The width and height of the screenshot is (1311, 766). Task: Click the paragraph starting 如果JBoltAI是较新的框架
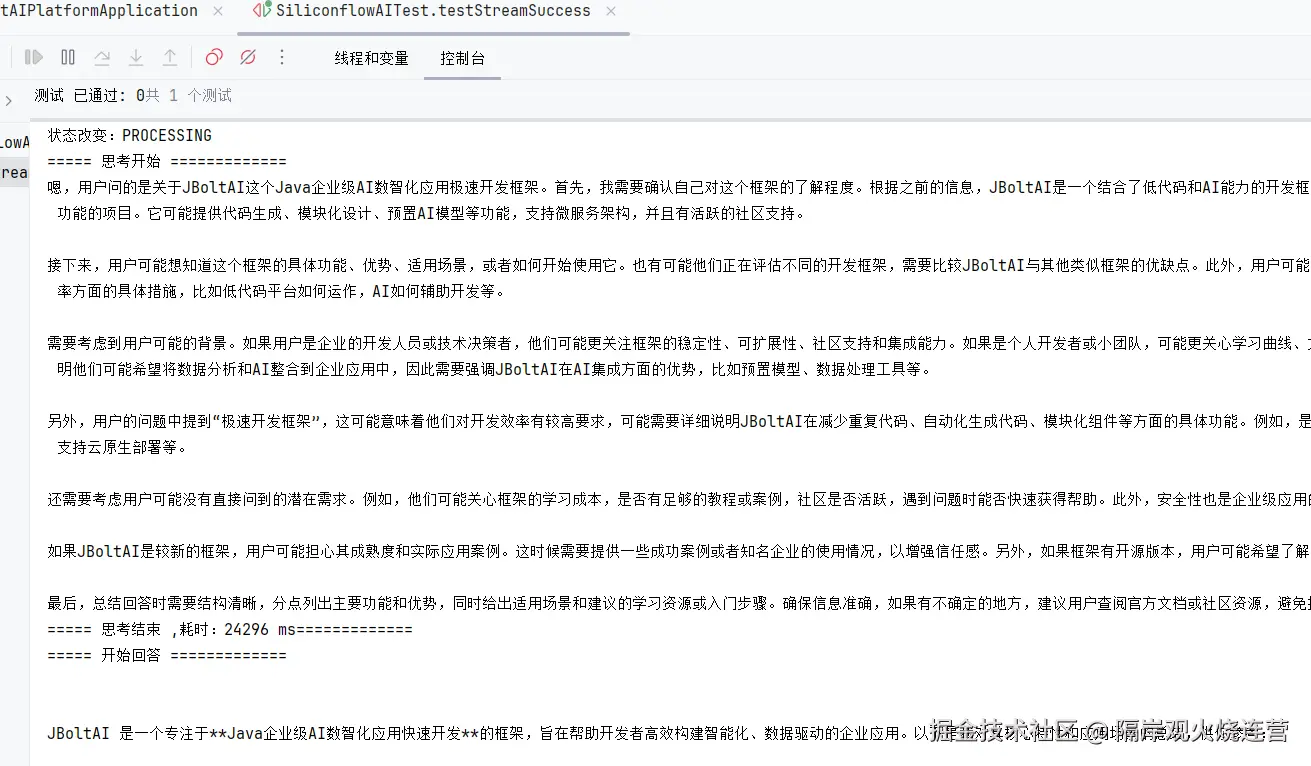pos(679,551)
